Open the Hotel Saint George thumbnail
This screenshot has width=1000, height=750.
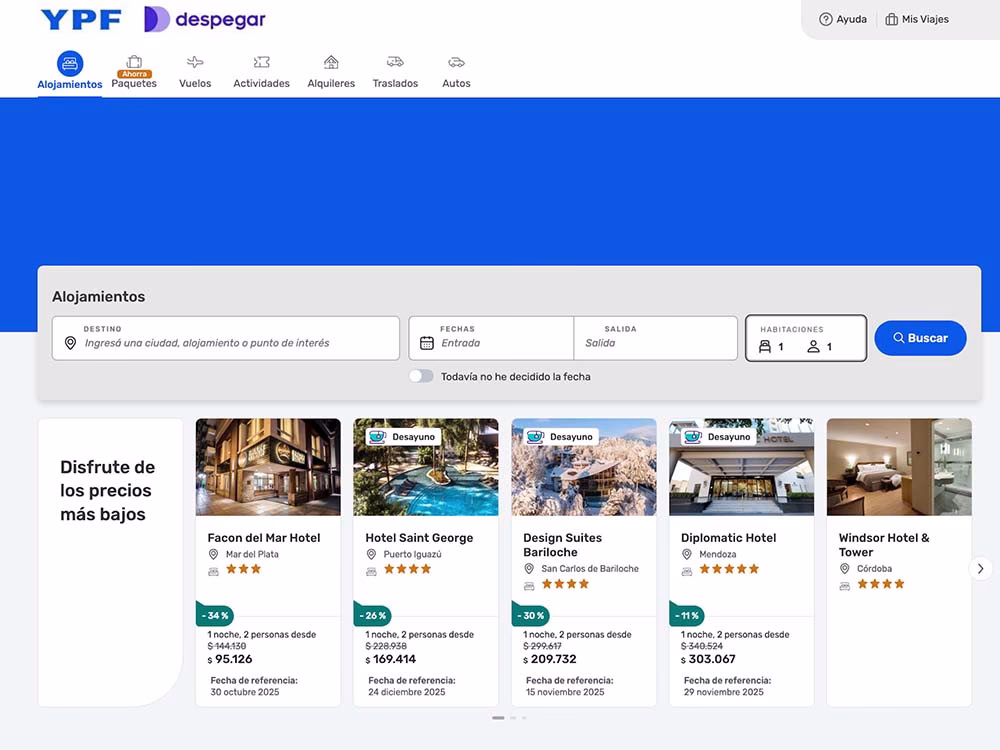425,466
